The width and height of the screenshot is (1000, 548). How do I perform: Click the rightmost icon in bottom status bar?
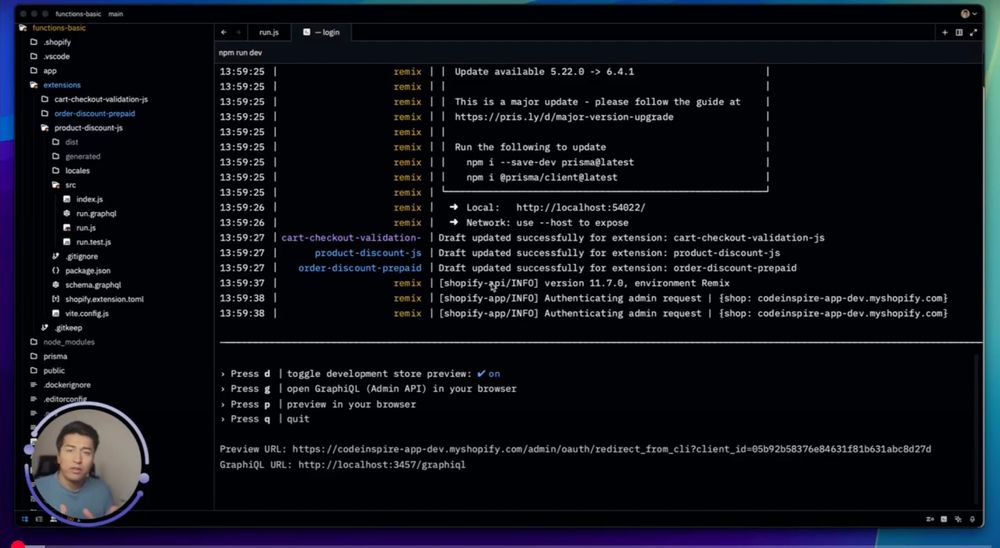click(x=973, y=519)
